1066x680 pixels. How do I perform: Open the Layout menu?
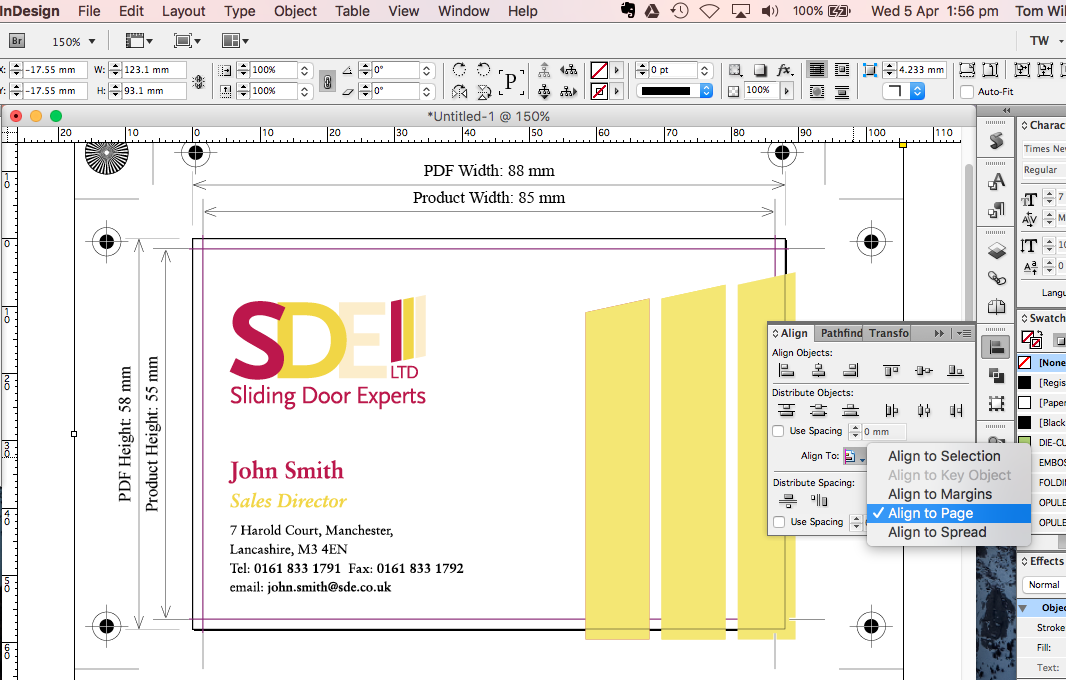183,11
